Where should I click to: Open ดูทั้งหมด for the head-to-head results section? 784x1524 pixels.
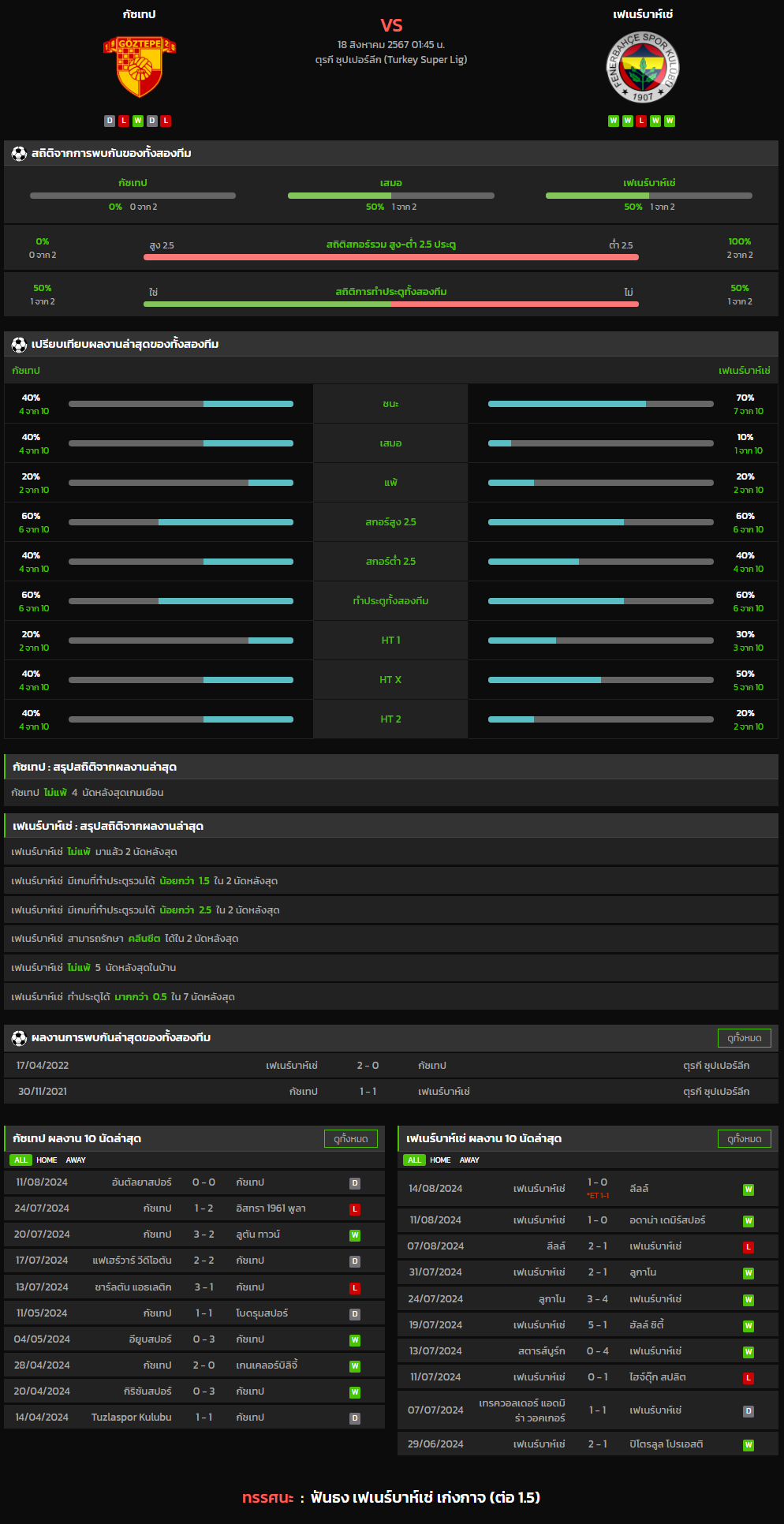pos(745,1038)
